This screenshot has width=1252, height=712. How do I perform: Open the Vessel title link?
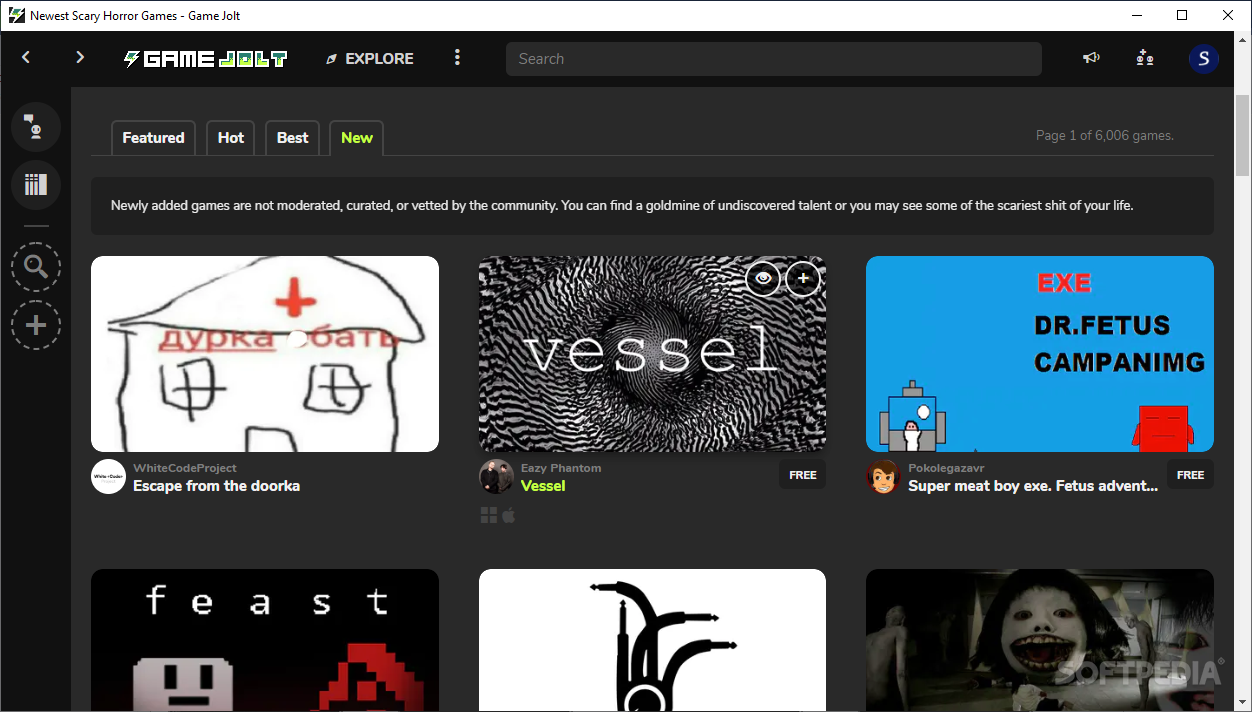pos(543,486)
